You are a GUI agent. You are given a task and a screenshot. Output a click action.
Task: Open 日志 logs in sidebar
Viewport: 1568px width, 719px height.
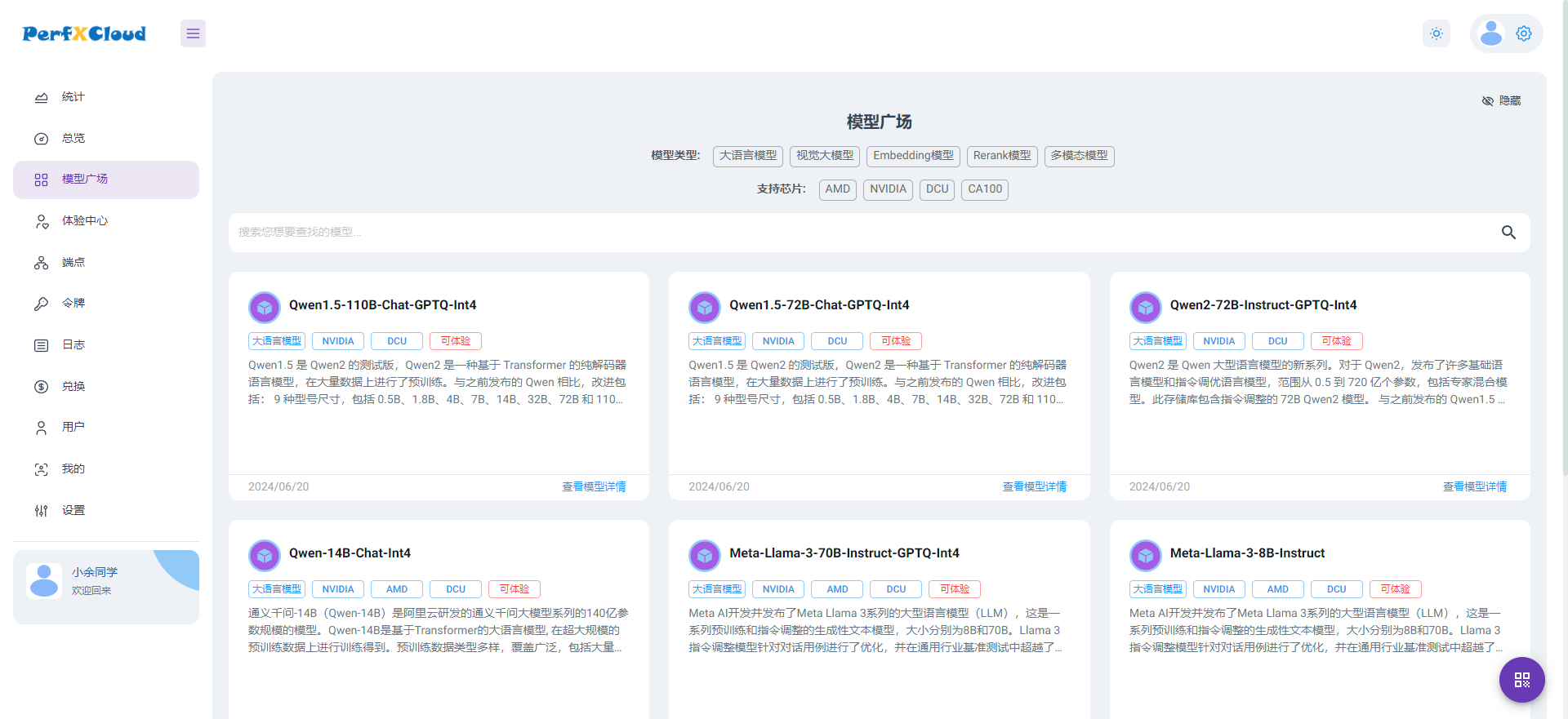point(106,345)
